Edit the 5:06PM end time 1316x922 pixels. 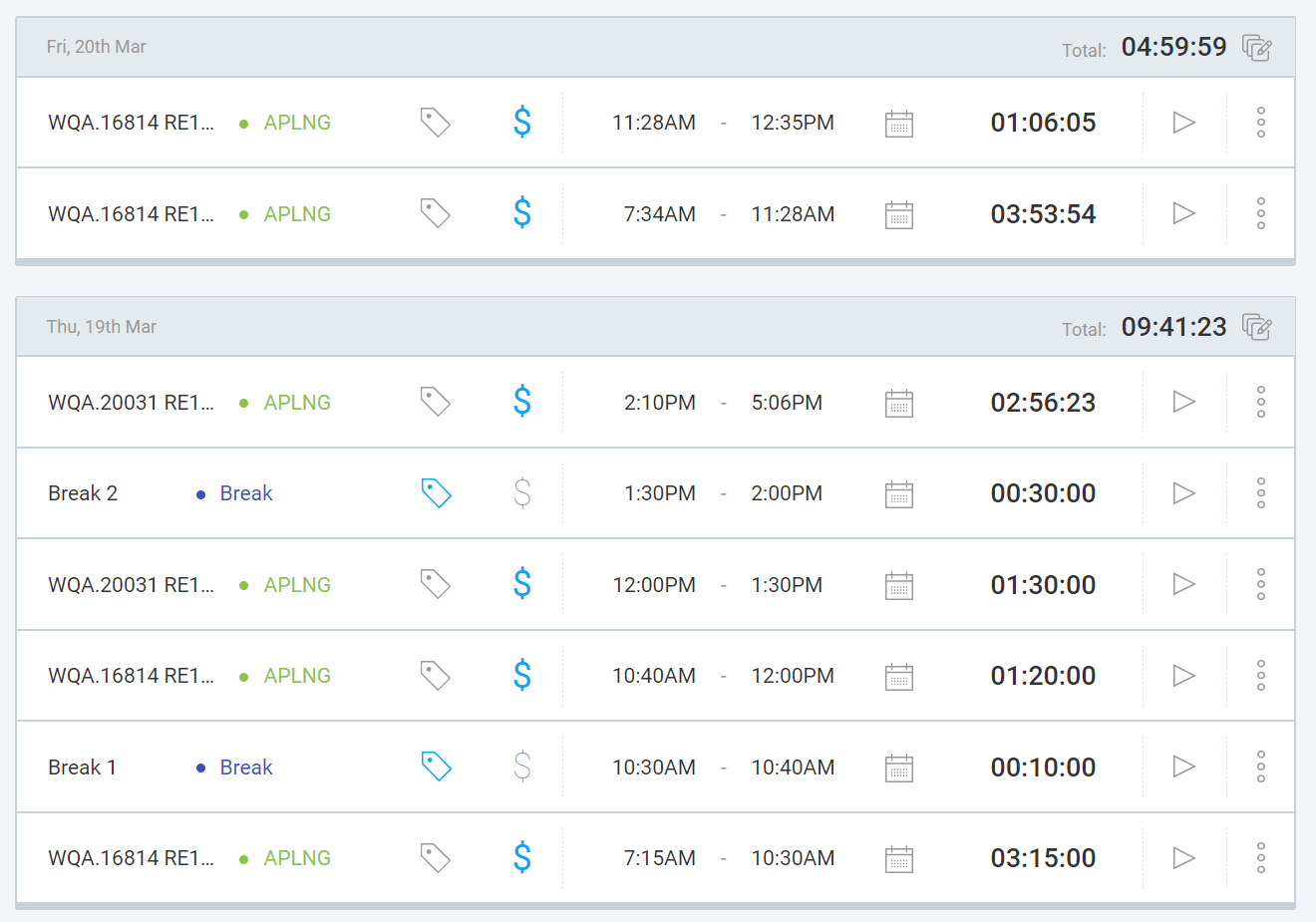click(x=787, y=403)
